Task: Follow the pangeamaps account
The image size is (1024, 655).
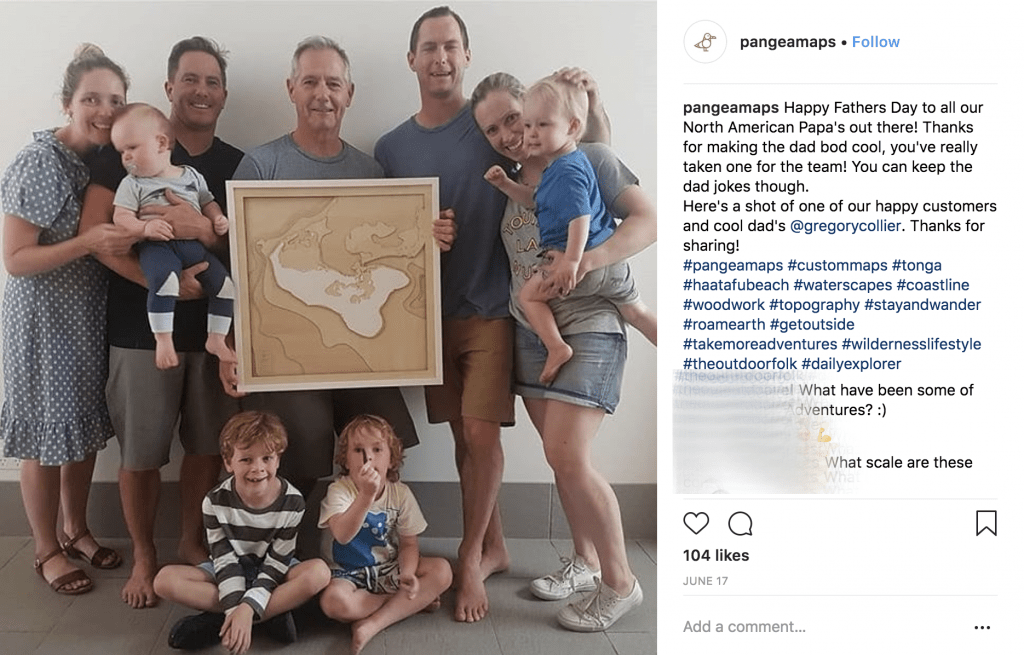Action: [876, 42]
